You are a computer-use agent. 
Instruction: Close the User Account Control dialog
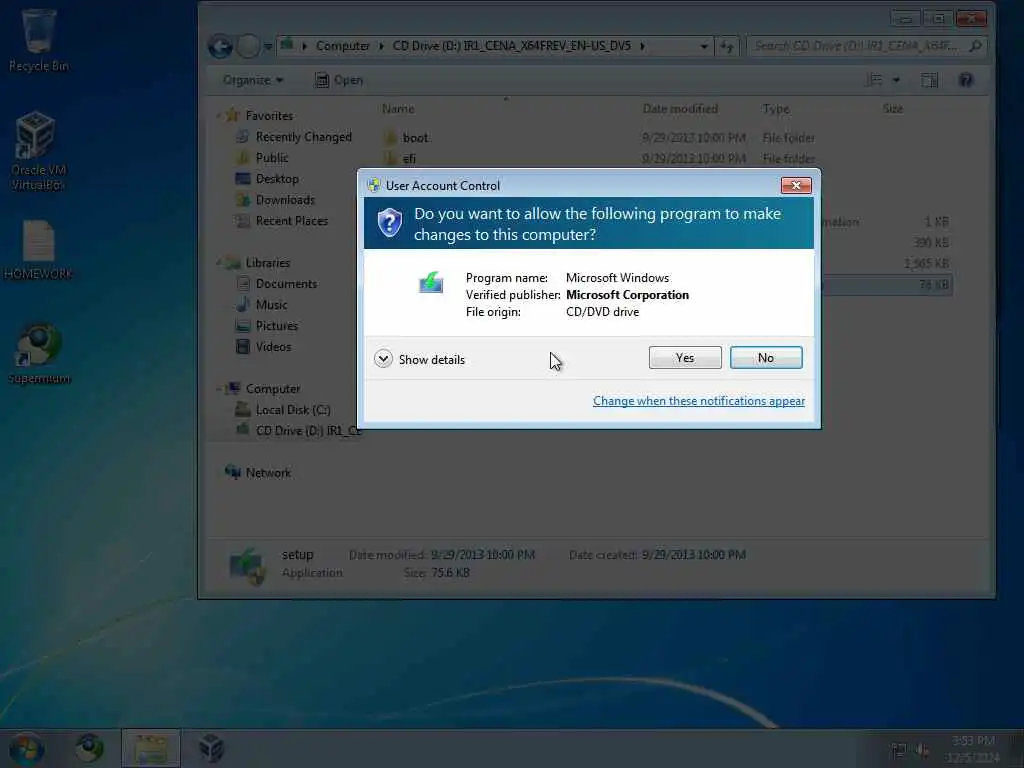[795, 185]
